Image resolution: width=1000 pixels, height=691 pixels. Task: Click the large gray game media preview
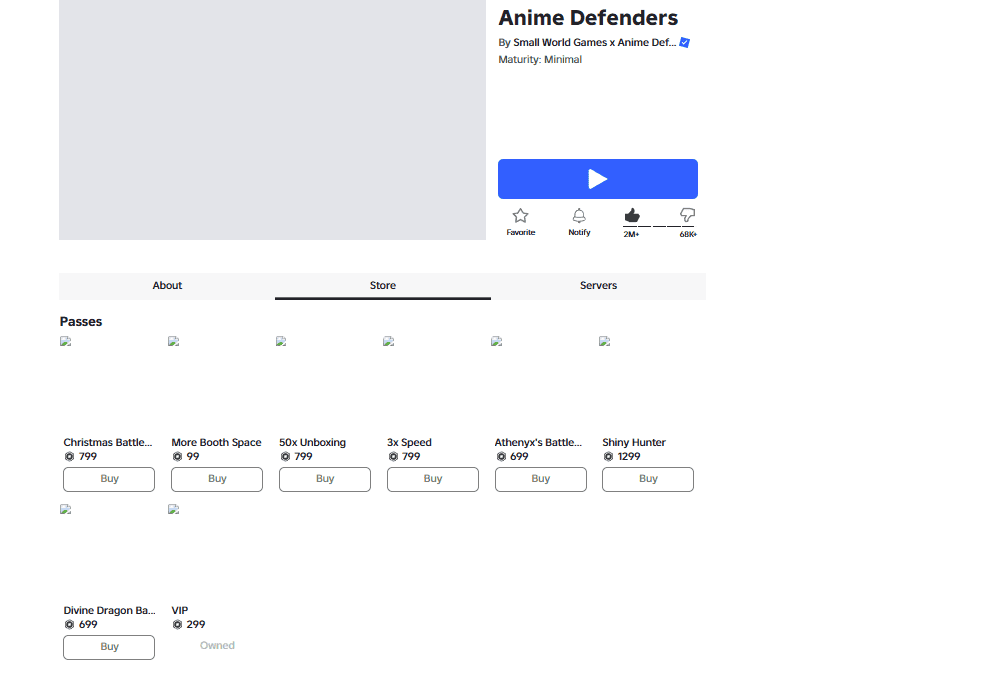pos(272,120)
